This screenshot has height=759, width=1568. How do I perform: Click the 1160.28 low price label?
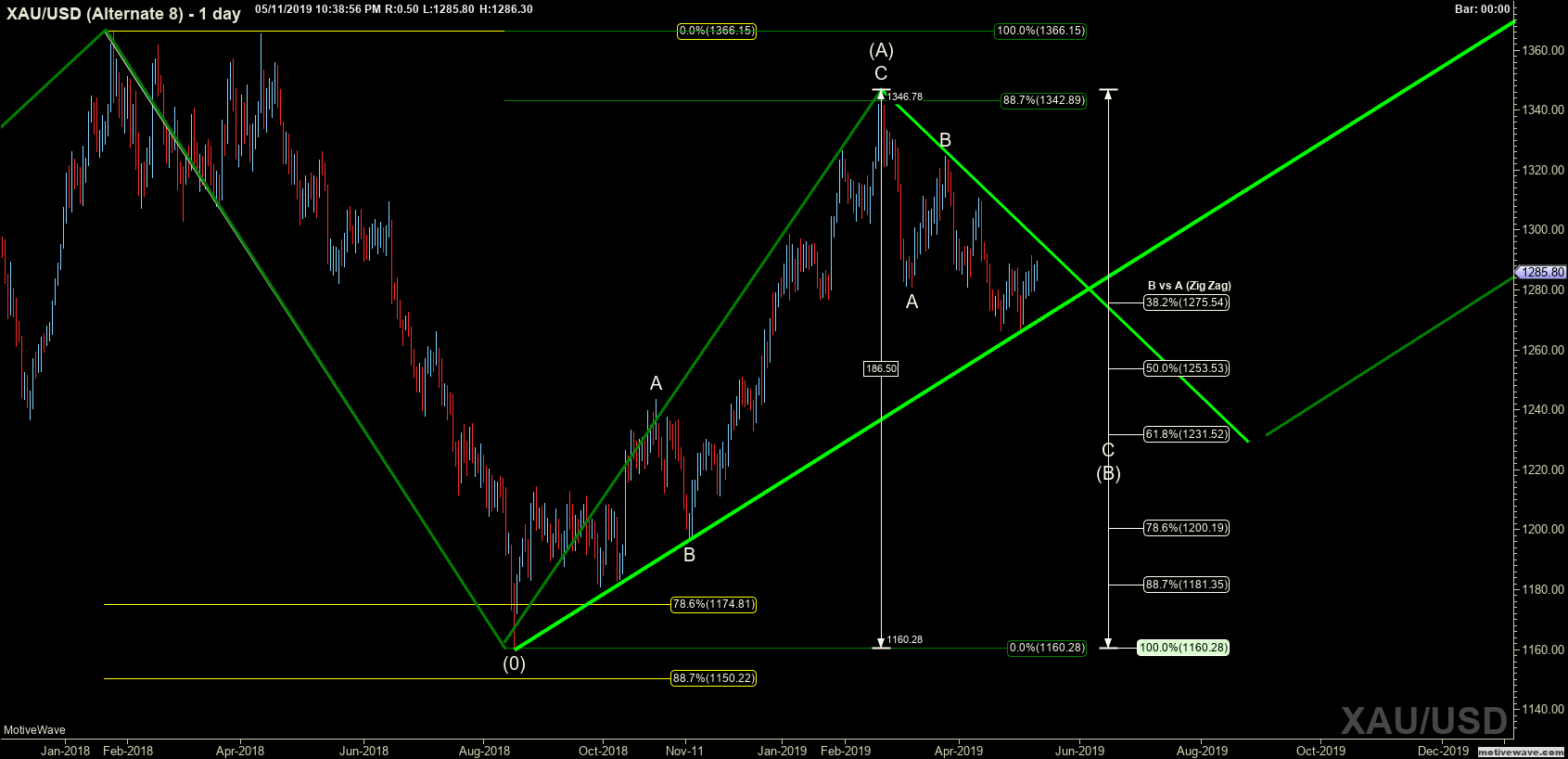tap(904, 639)
